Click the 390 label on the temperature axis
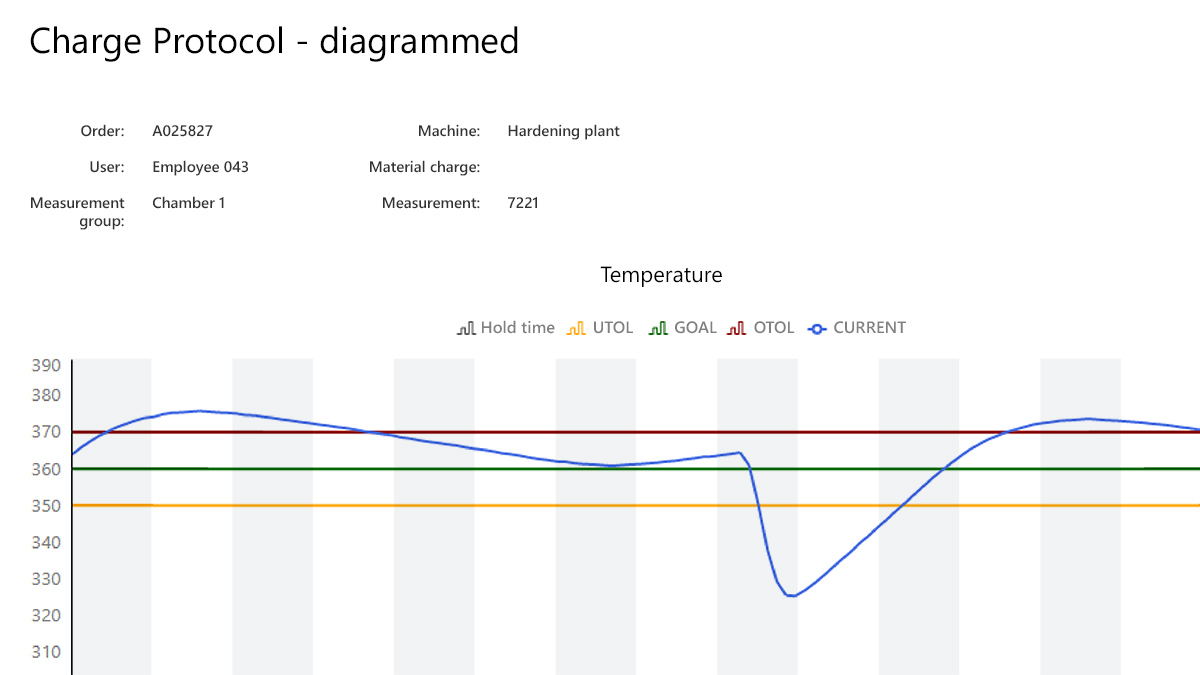 [47, 366]
